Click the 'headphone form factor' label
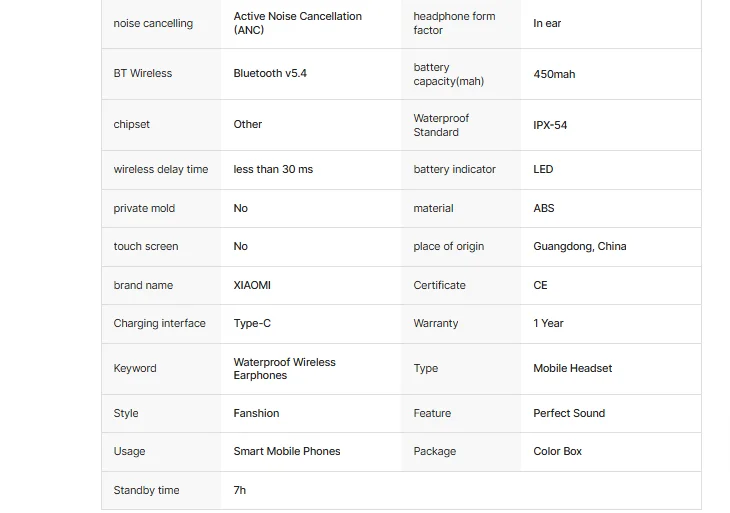The height and width of the screenshot is (513, 730). click(x=454, y=23)
